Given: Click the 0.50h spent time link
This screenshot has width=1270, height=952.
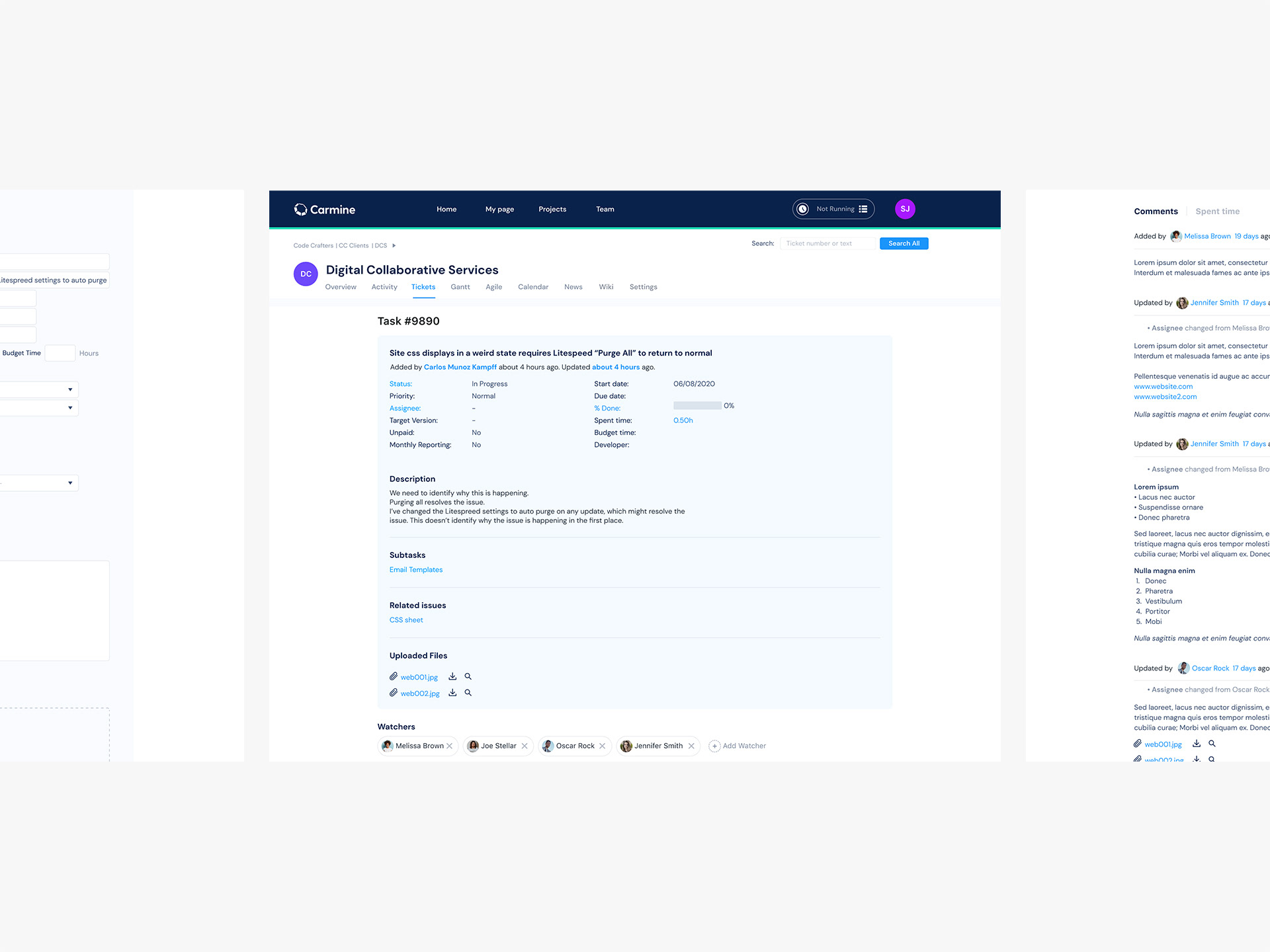Looking at the screenshot, I should pyautogui.click(x=683, y=420).
